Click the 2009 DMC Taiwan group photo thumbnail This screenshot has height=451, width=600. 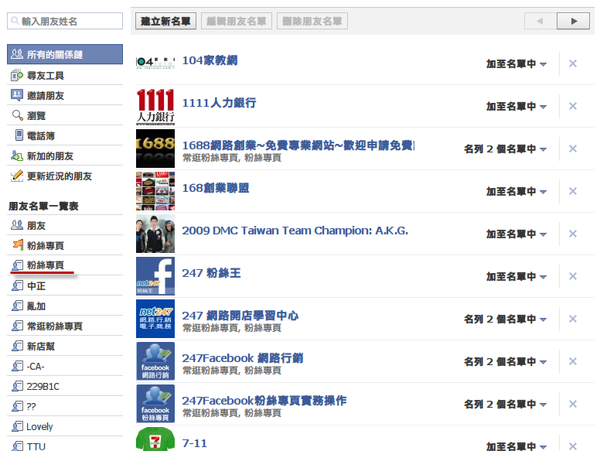[155, 233]
